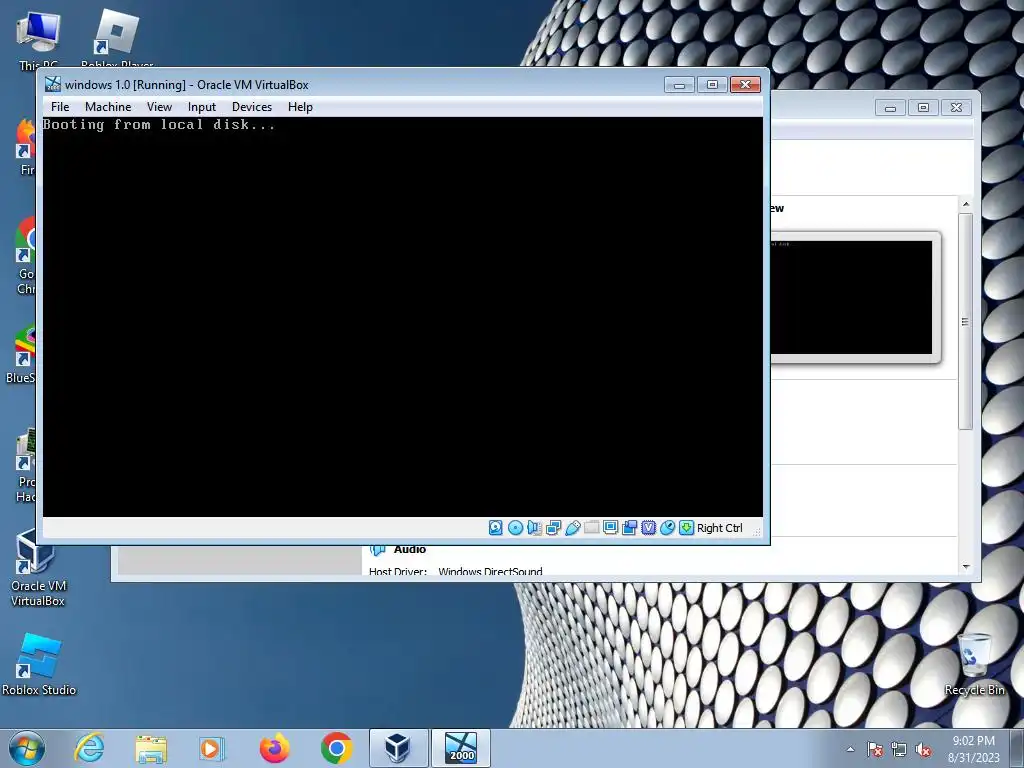Minimize the VirtualBox Manager window
This screenshot has width=1024, height=768.
(890, 108)
